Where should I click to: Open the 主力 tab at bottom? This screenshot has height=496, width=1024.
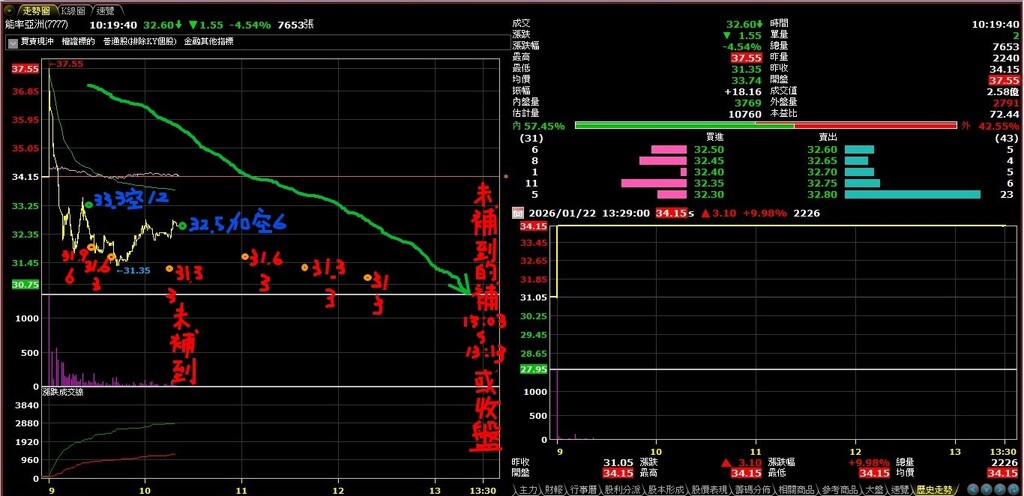[527, 490]
